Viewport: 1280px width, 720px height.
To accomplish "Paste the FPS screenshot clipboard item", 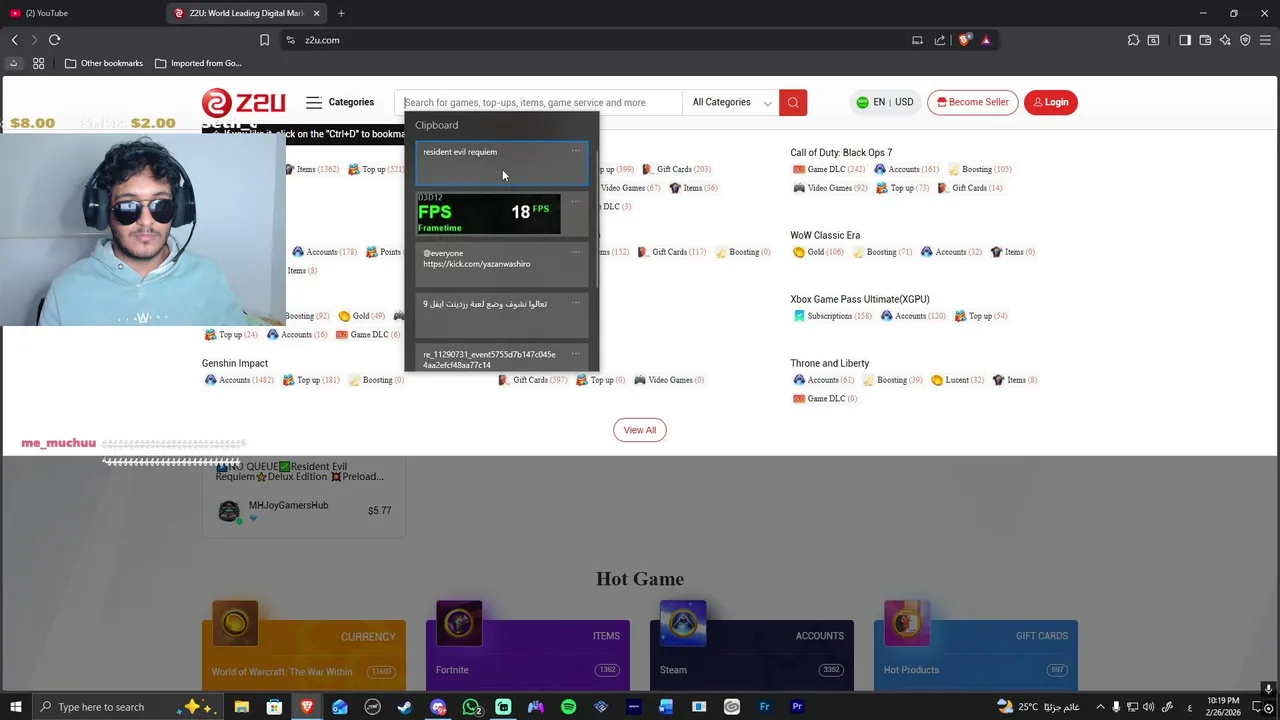I will (x=502, y=214).
